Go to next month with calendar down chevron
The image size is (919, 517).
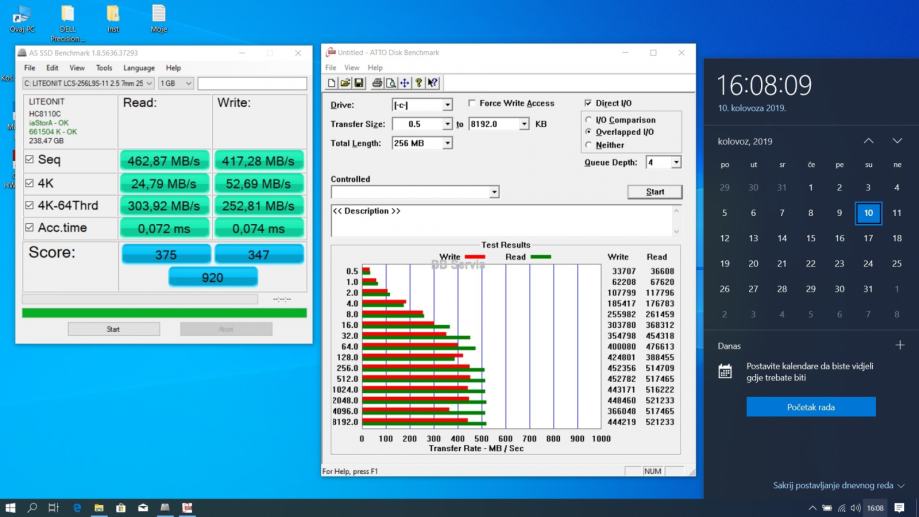tap(897, 141)
